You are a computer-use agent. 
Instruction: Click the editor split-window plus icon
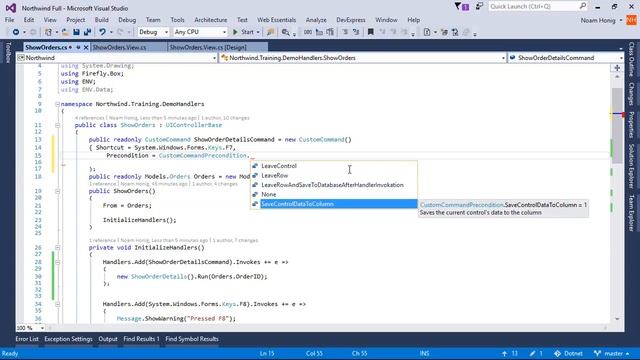[x=617, y=68]
